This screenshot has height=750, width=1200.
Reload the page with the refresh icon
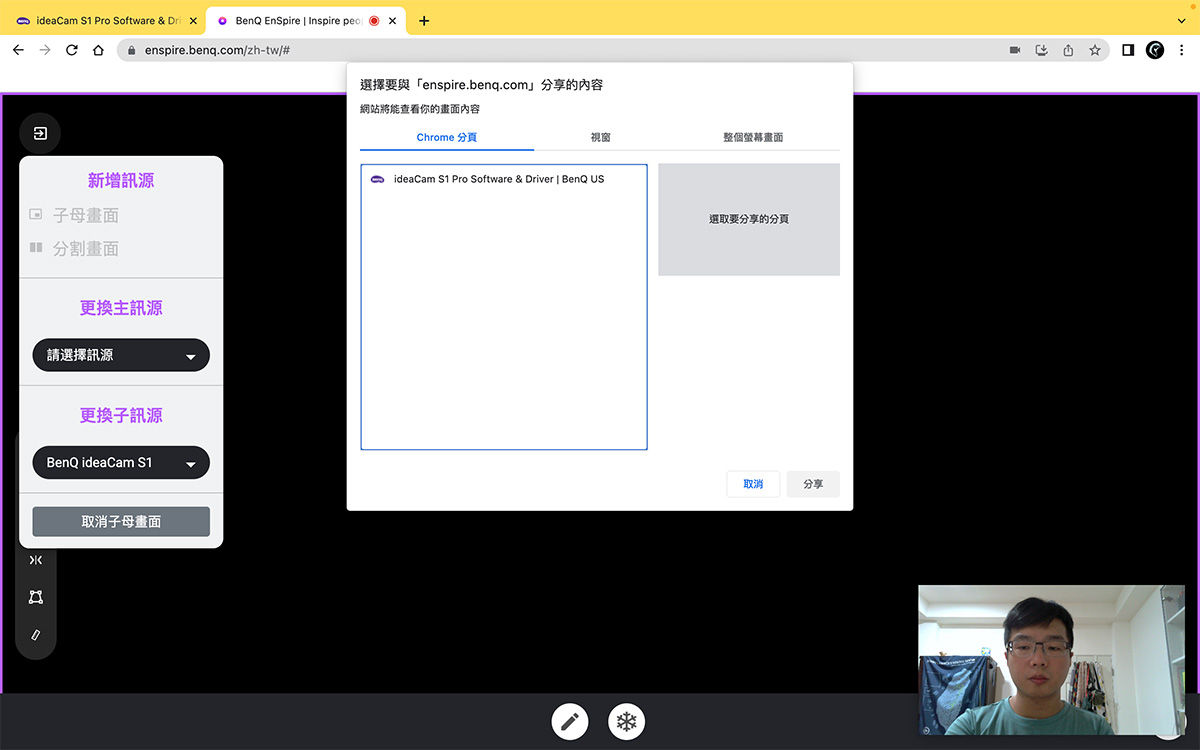(72, 50)
